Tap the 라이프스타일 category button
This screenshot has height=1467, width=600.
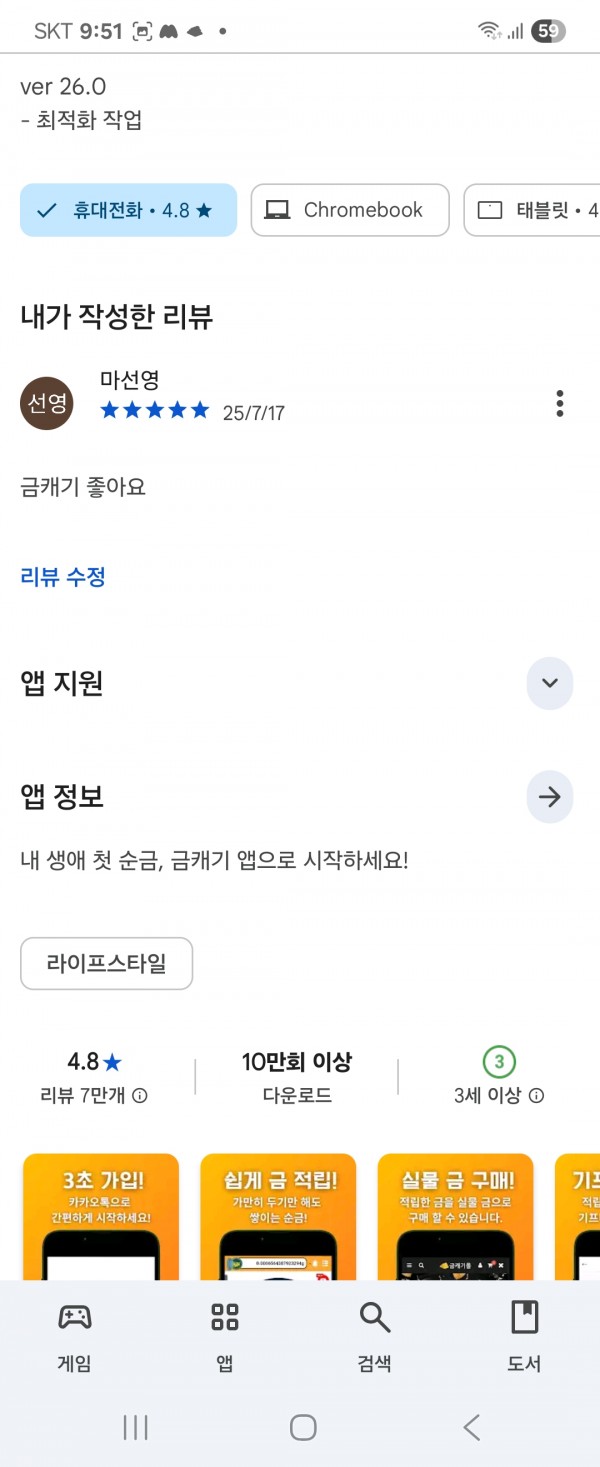tap(106, 964)
